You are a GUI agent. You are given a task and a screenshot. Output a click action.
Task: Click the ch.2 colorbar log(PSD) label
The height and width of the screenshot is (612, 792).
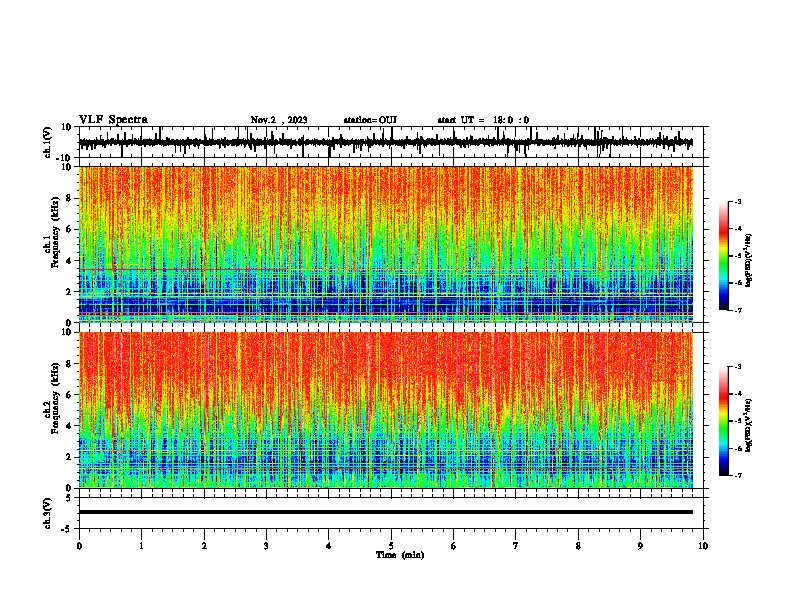(749, 425)
